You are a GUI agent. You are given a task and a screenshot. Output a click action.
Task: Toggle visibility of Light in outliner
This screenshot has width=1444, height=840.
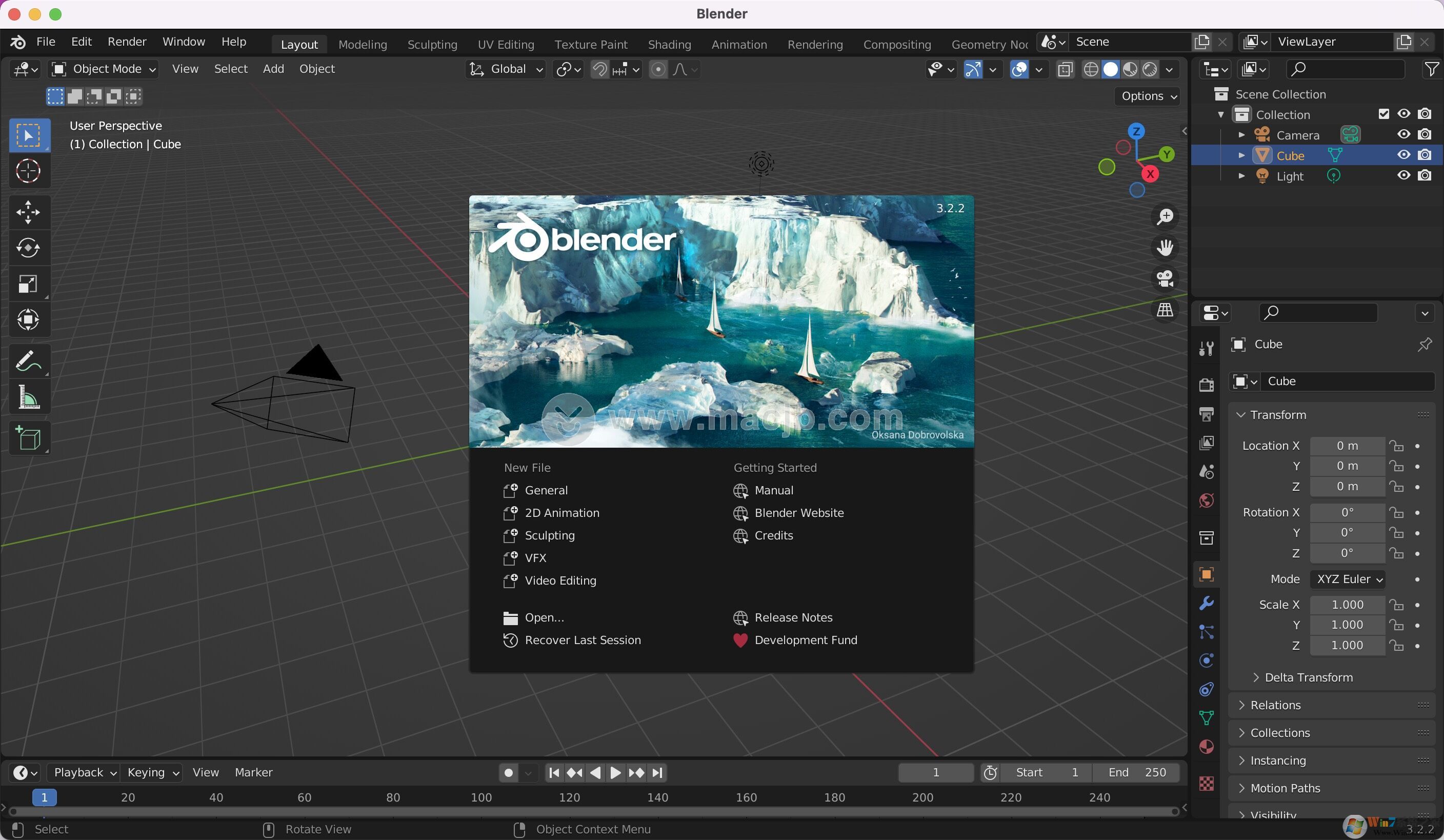(1404, 176)
